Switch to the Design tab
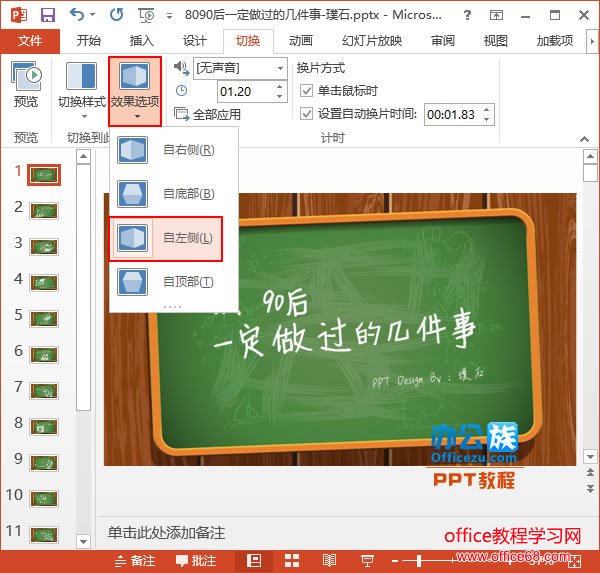Image resolution: width=600 pixels, height=573 pixels. tap(194, 41)
